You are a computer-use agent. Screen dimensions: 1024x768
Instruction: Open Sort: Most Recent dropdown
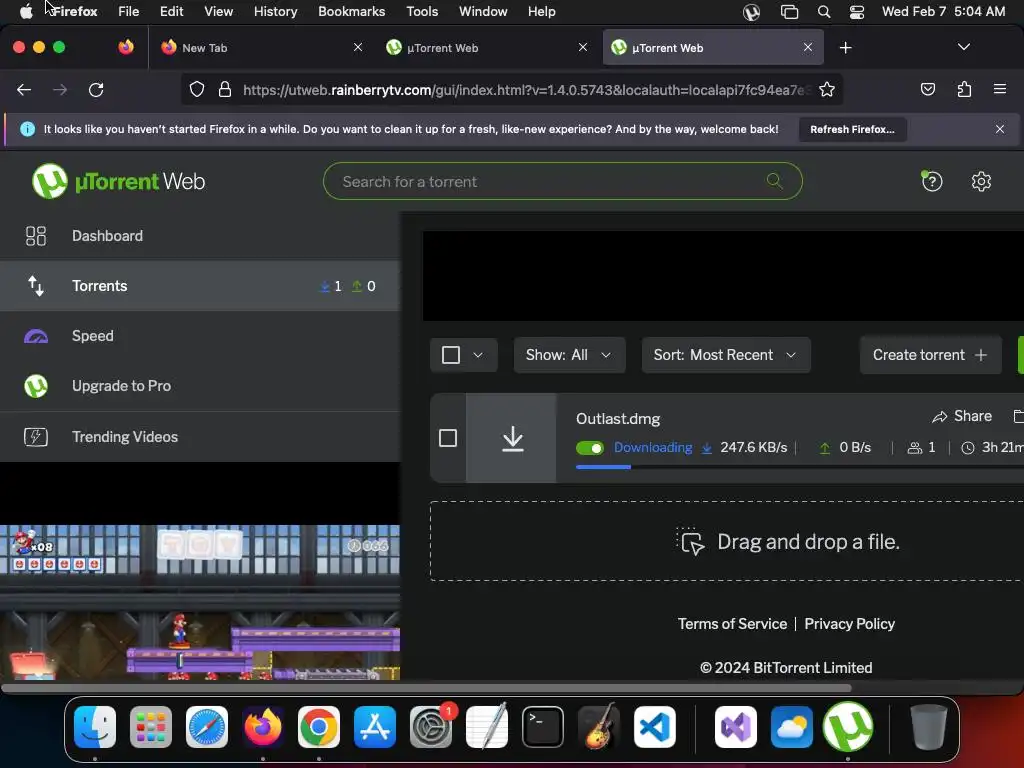726,355
